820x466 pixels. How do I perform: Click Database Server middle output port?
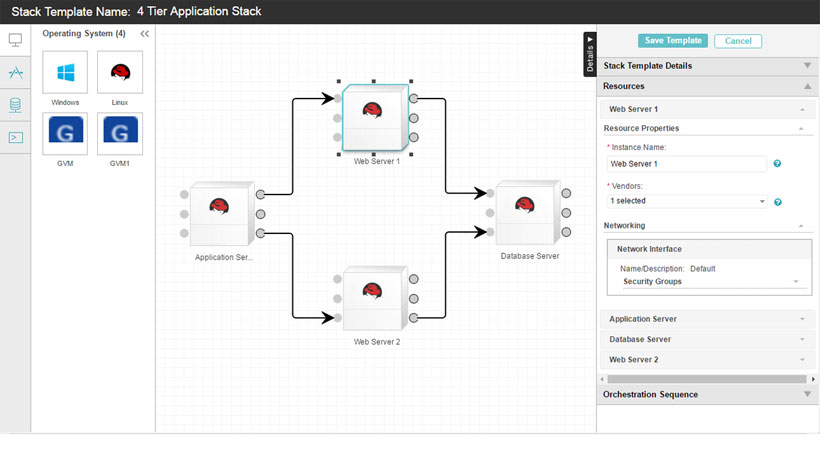coord(566,213)
